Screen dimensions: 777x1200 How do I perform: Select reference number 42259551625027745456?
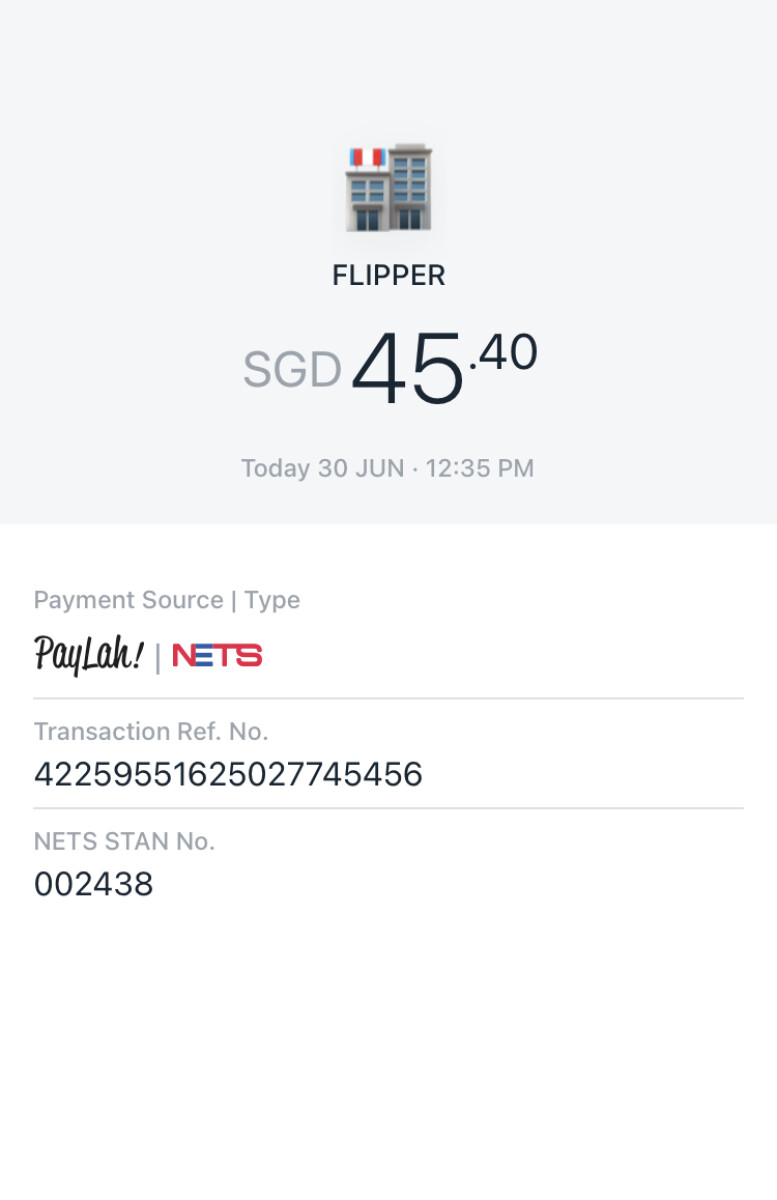tap(228, 775)
